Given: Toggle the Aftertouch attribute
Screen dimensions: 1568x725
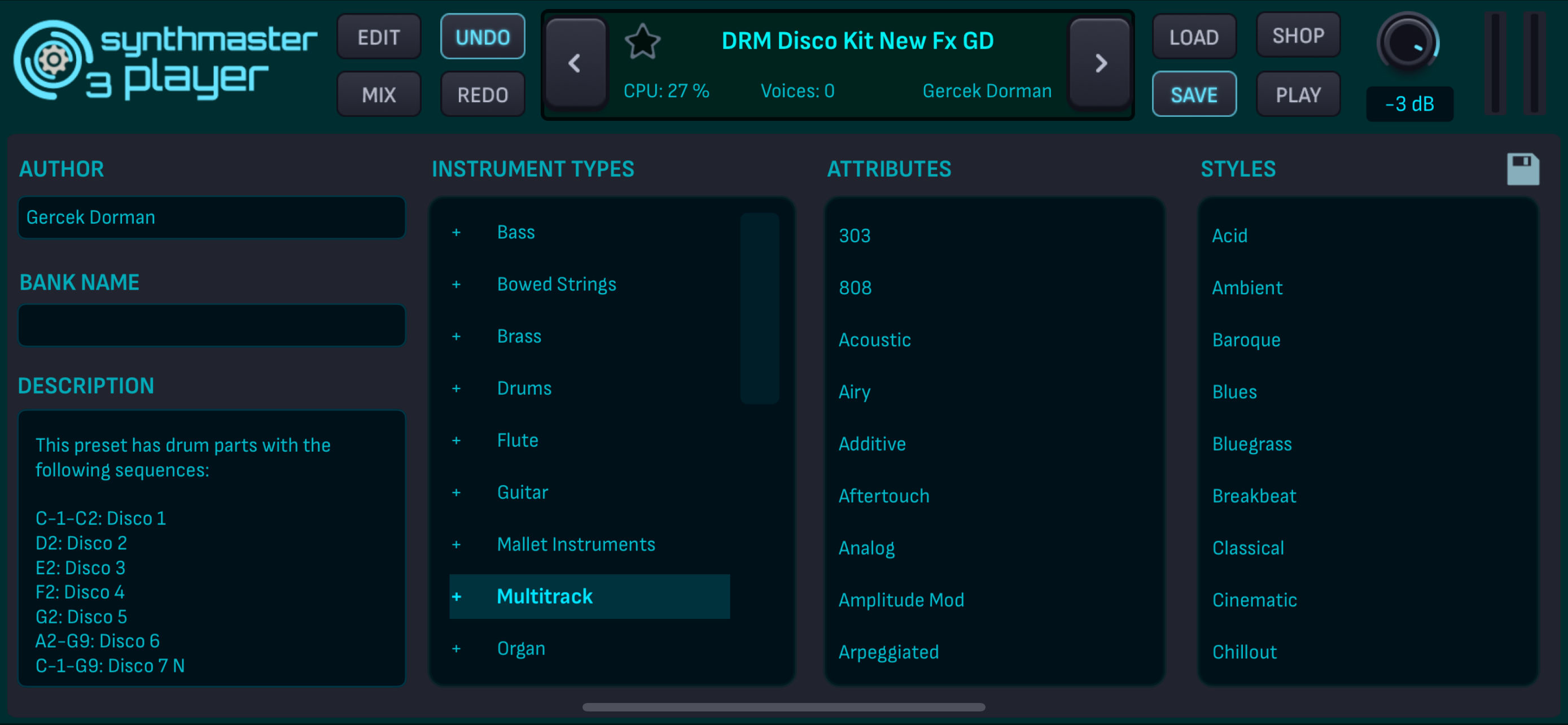Looking at the screenshot, I should click(883, 496).
